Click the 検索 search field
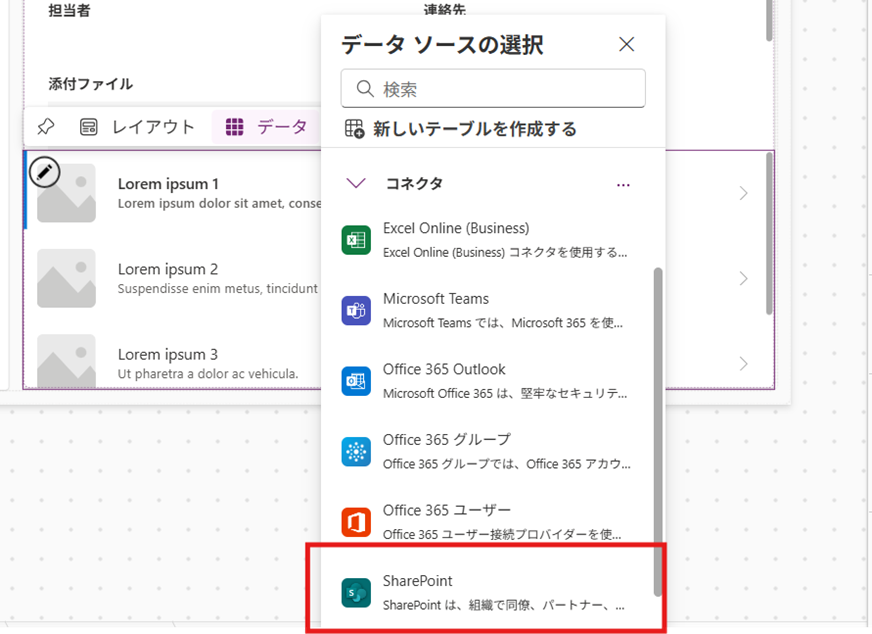Image resolution: width=872 pixels, height=634 pixels. click(x=493, y=89)
